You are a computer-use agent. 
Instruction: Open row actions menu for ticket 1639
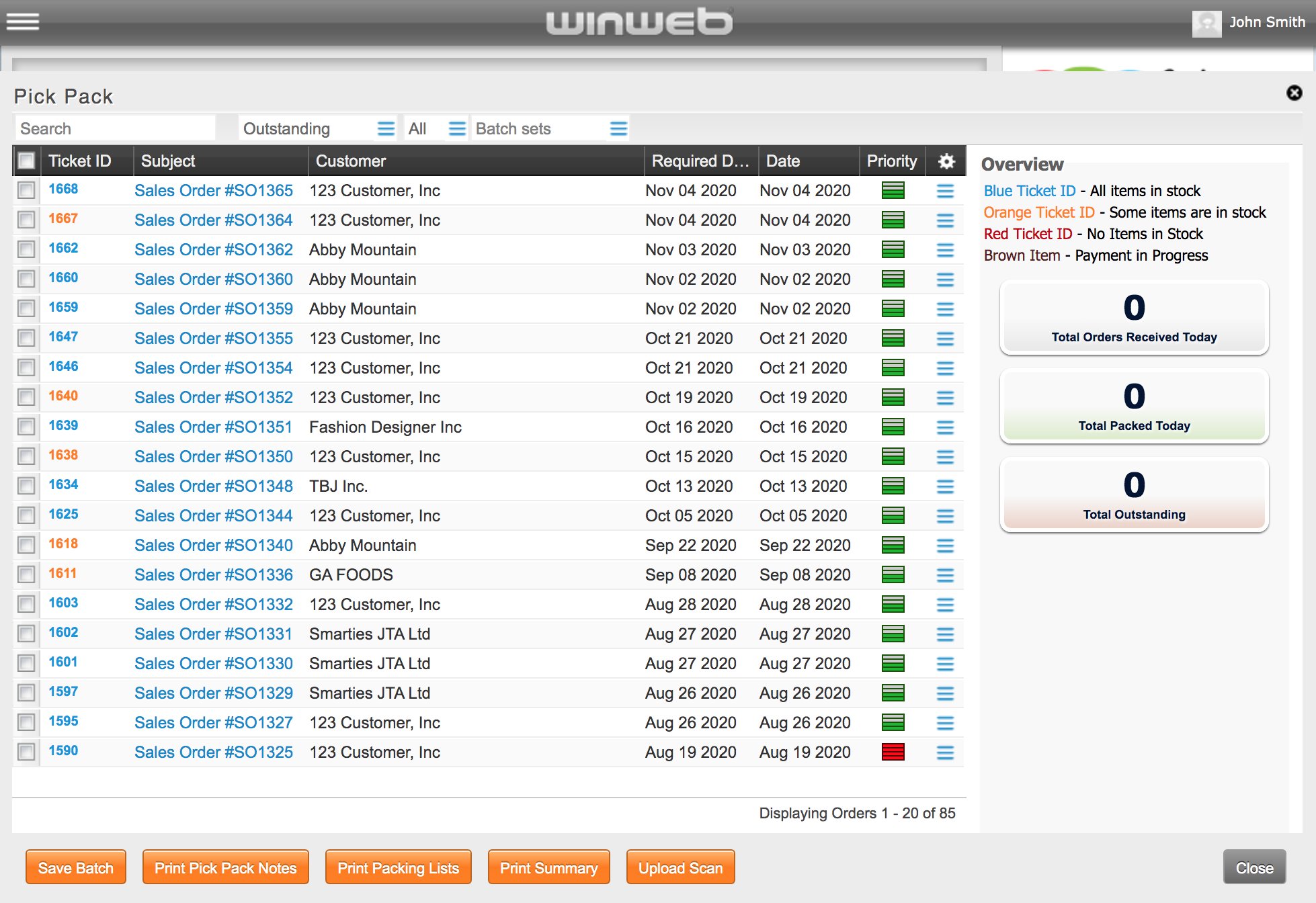(945, 427)
